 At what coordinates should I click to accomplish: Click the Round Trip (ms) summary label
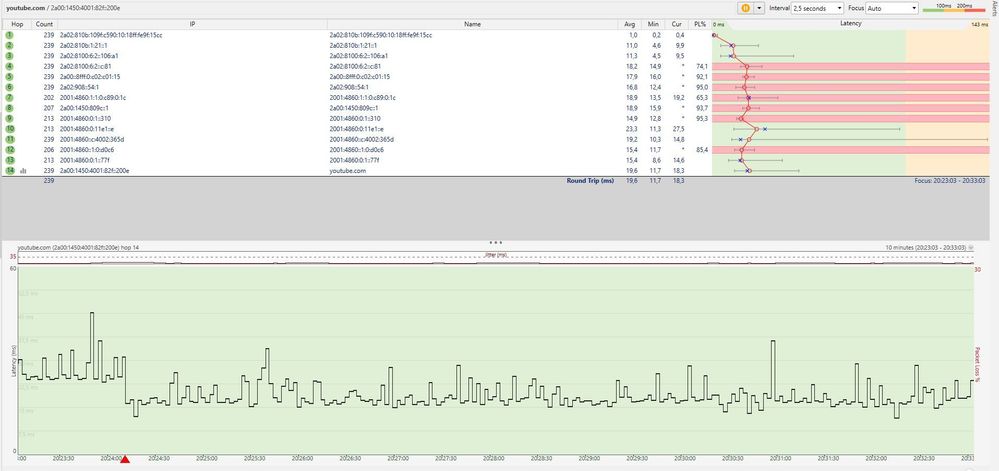click(590, 181)
